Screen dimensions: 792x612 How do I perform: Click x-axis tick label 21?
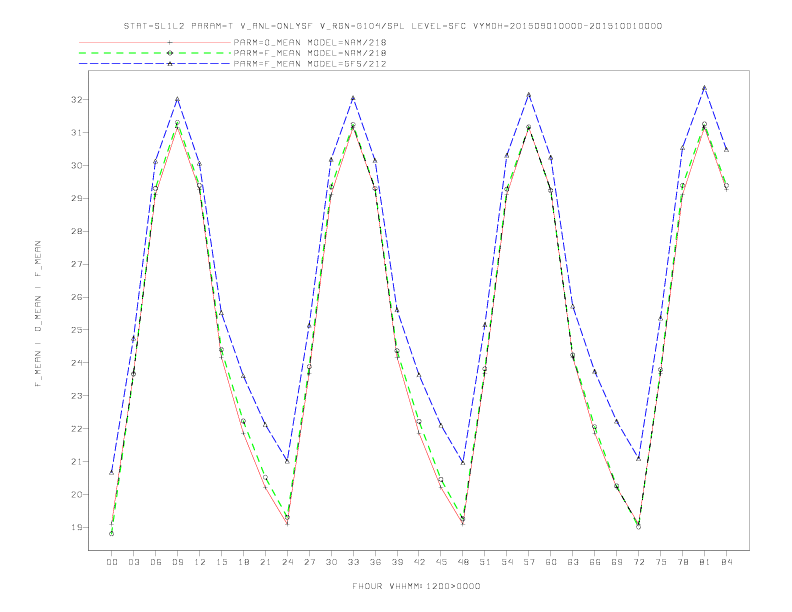click(x=265, y=562)
